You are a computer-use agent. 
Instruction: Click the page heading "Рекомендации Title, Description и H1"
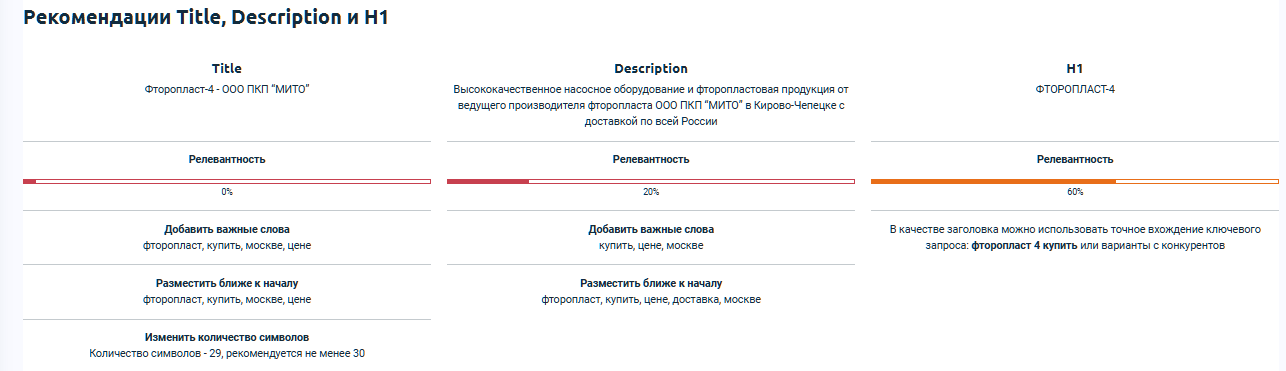(x=205, y=18)
